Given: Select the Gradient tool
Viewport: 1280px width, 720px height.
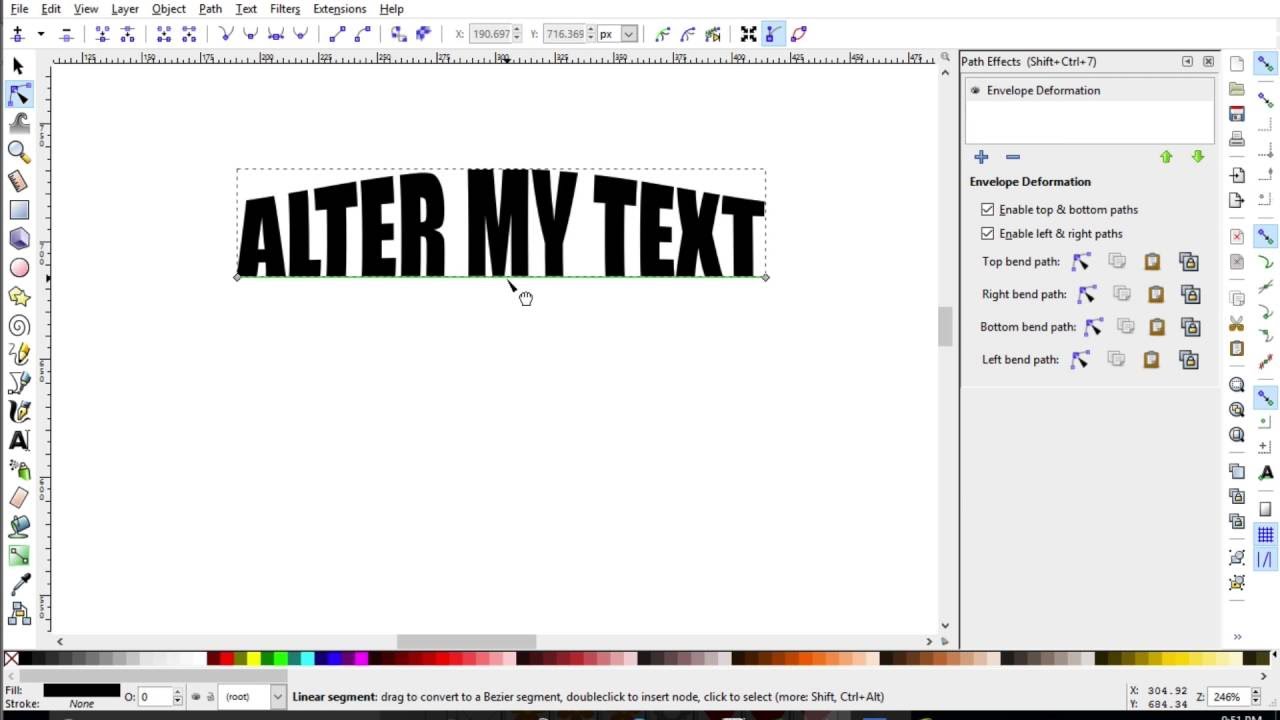Looking at the screenshot, I should point(18,556).
